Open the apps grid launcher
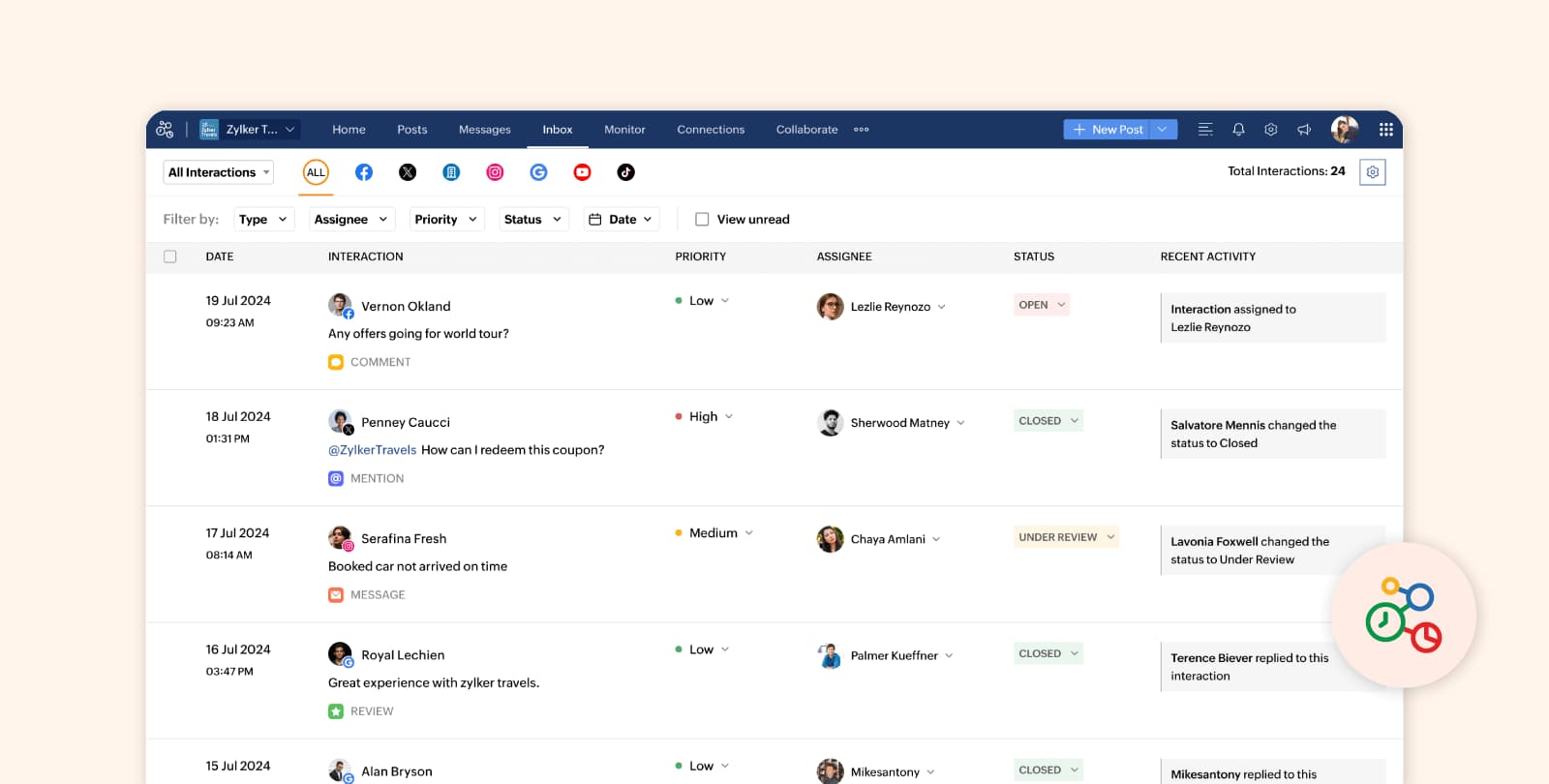 [x=1386, y=129]
